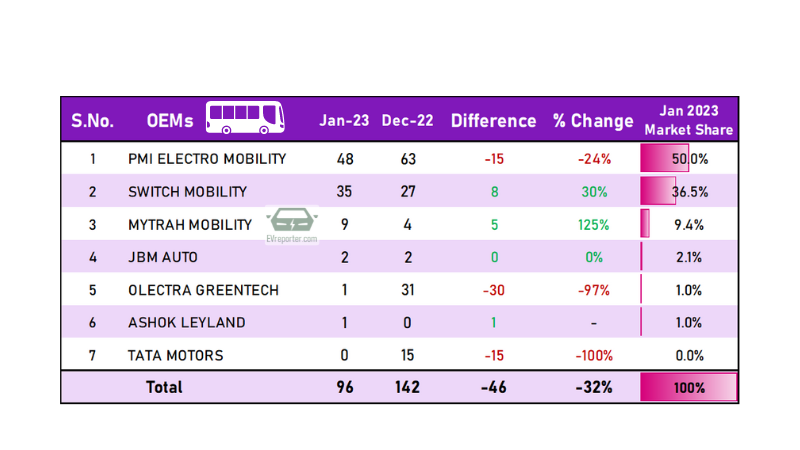
Task: Click the OEMs column header
Action: tap(168, 121)
